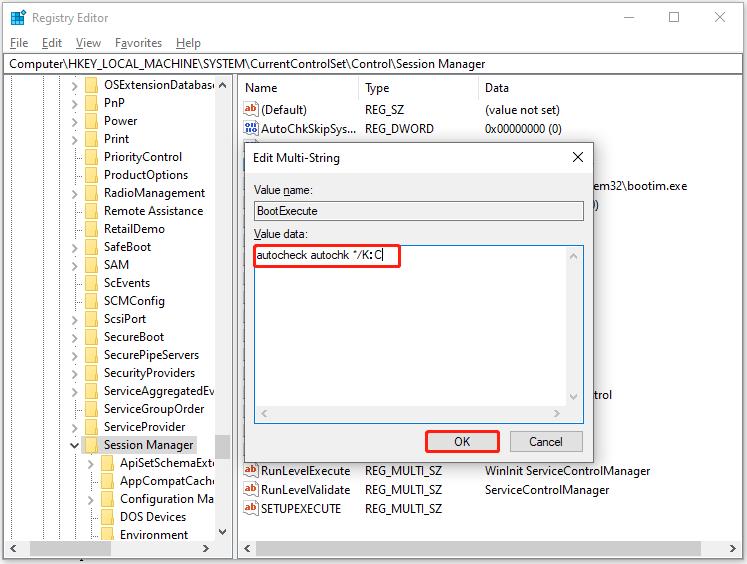747x564 pixels.
Task: Expand the ApiSetSchemaExtensions subkey node
Action: pyautogui.click(x=91, y=463)
